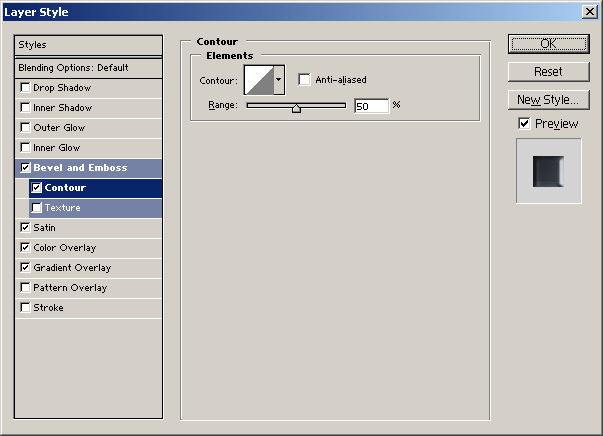Screen dimensions: 603x436
Task: Enable the Anti-aliased checkbox
Action: 305,80
